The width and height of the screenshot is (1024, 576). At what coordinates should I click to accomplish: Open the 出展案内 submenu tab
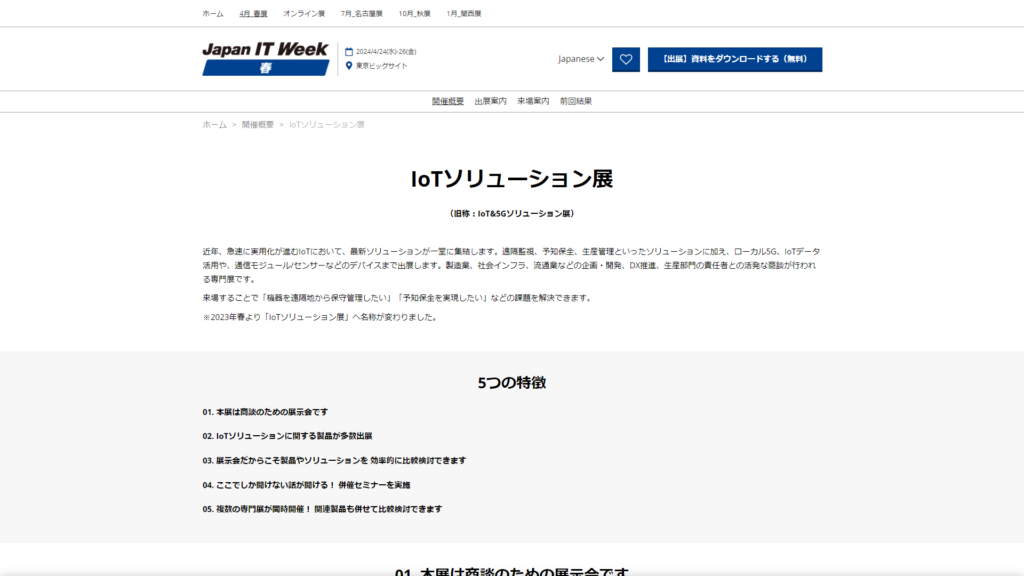pos(490,101)
